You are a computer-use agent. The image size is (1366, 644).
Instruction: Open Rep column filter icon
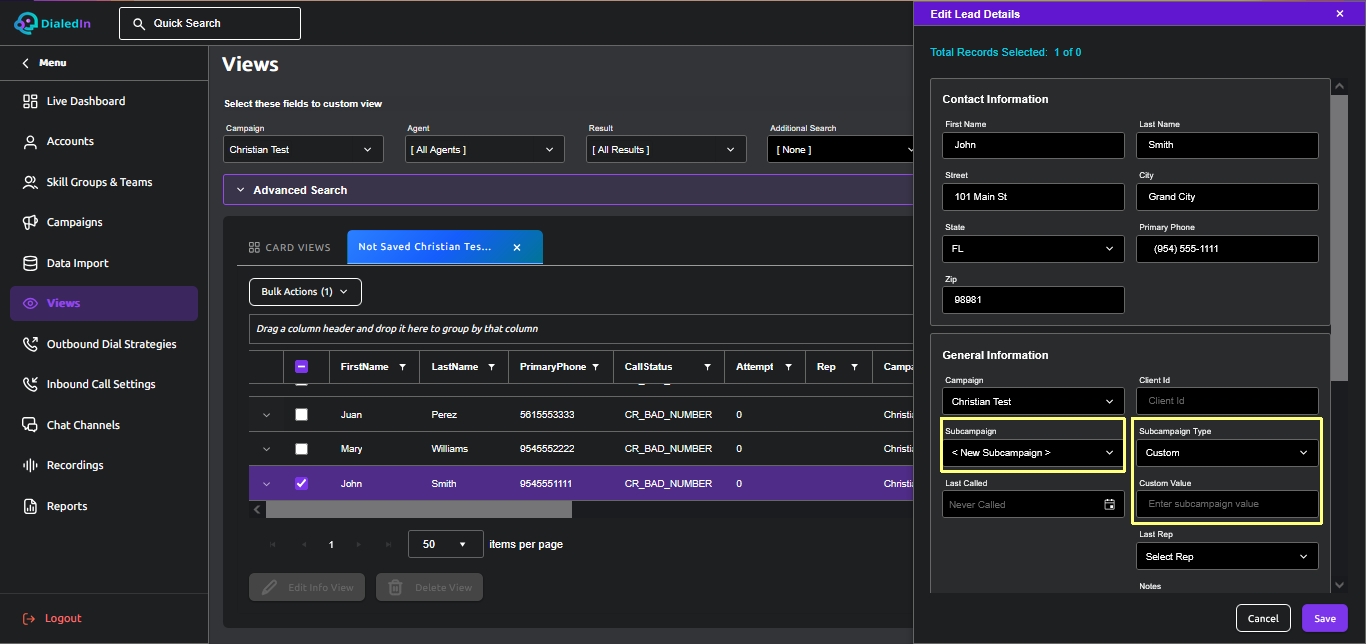click(854, 367)
